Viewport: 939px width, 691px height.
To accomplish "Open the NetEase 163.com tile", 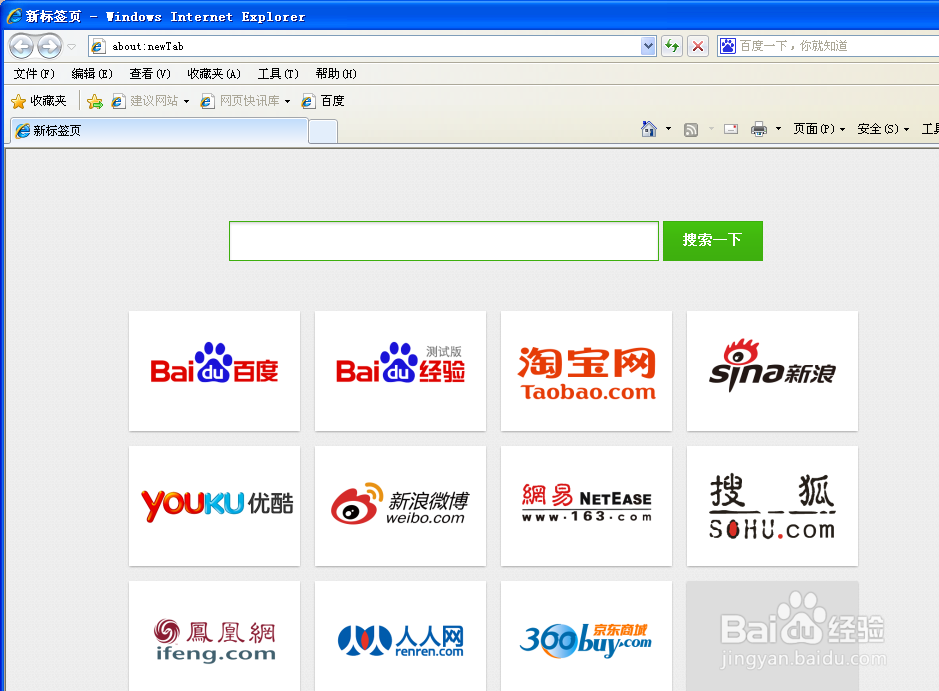I will click(x=586, y=506).
